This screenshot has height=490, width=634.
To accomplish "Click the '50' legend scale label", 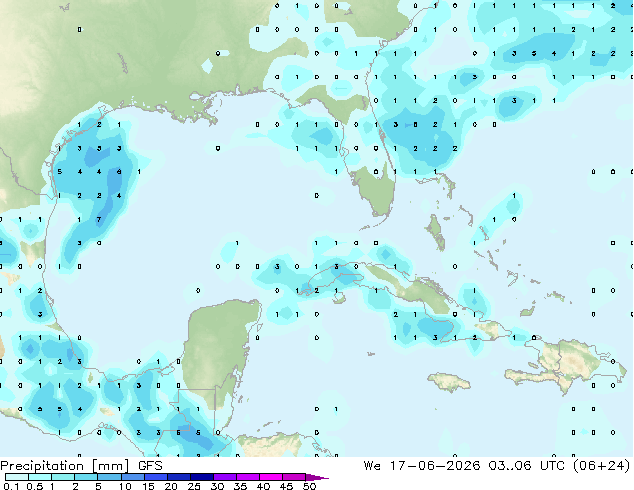I will point(309,486).
